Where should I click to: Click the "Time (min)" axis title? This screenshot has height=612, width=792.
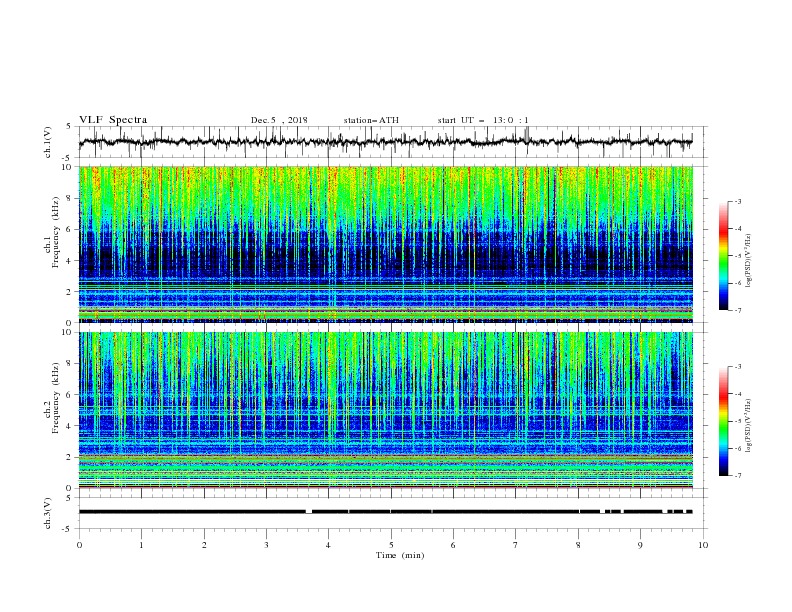click(x=400, y=555)
